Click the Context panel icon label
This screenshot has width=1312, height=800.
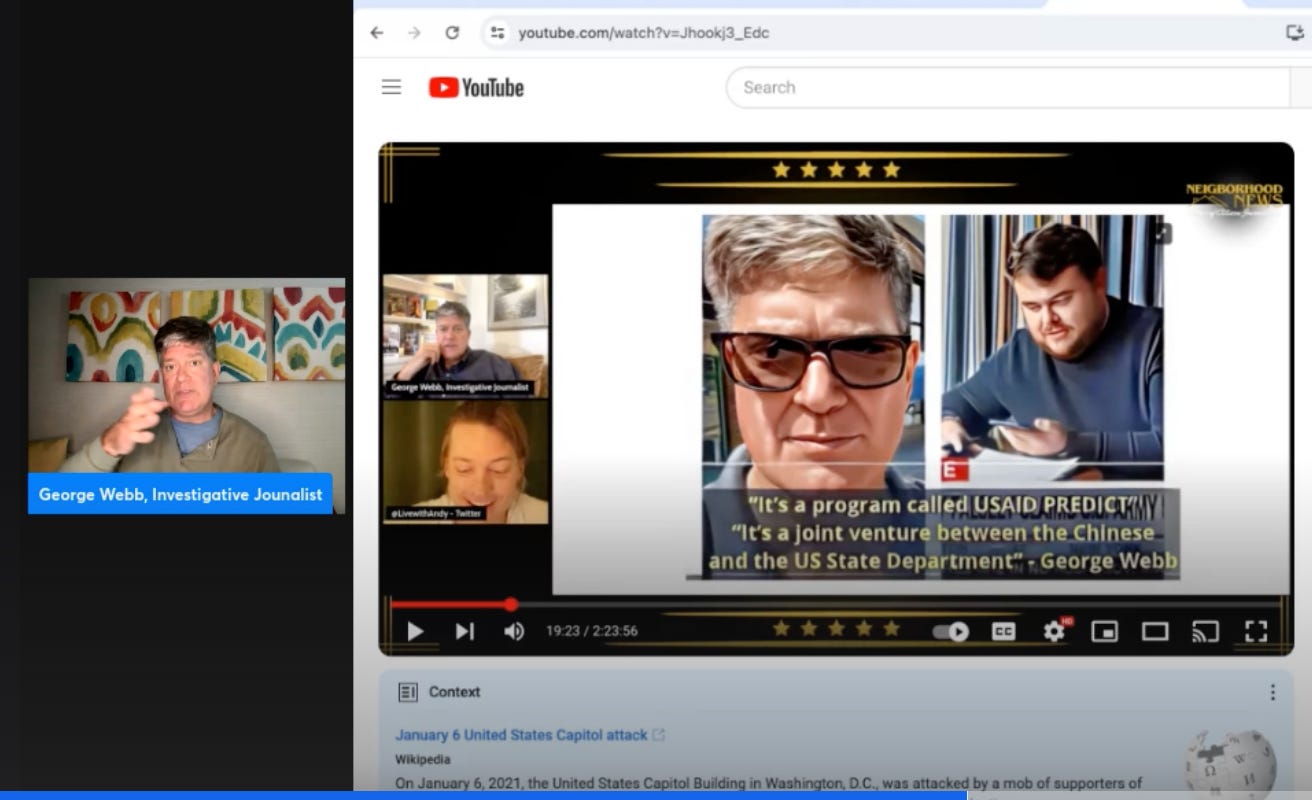[439, 692]
